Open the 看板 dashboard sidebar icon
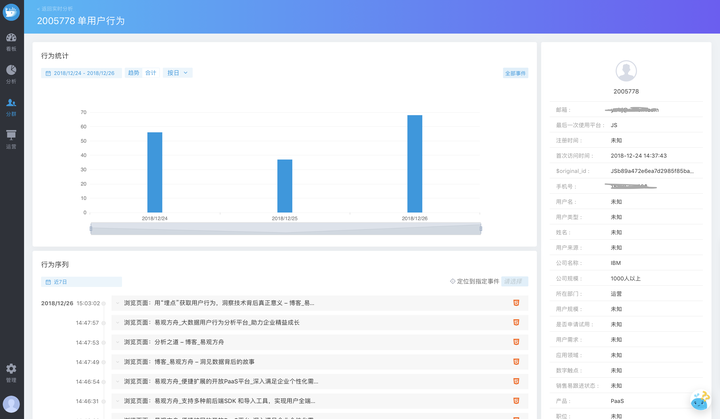This screenshot has height=419, width=720. click(11, 37)
